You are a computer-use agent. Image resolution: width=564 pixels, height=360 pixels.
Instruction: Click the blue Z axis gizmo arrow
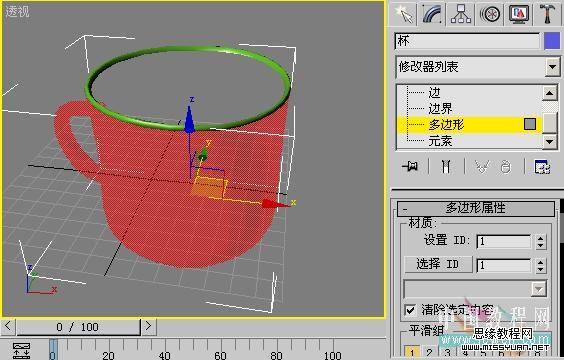point(190,120)
